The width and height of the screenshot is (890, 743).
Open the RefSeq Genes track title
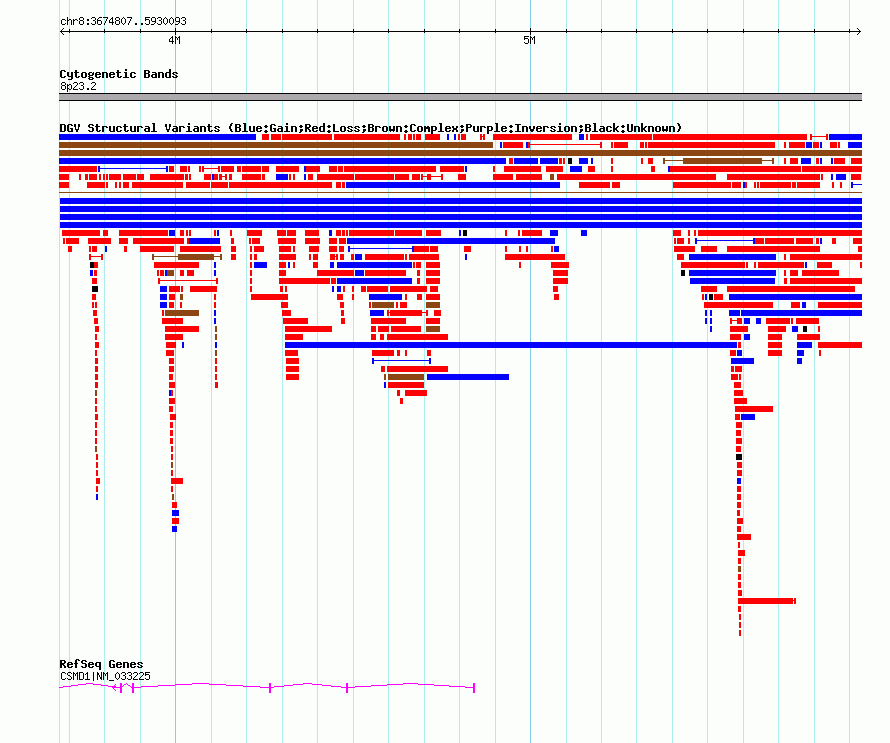coord(101,664)
